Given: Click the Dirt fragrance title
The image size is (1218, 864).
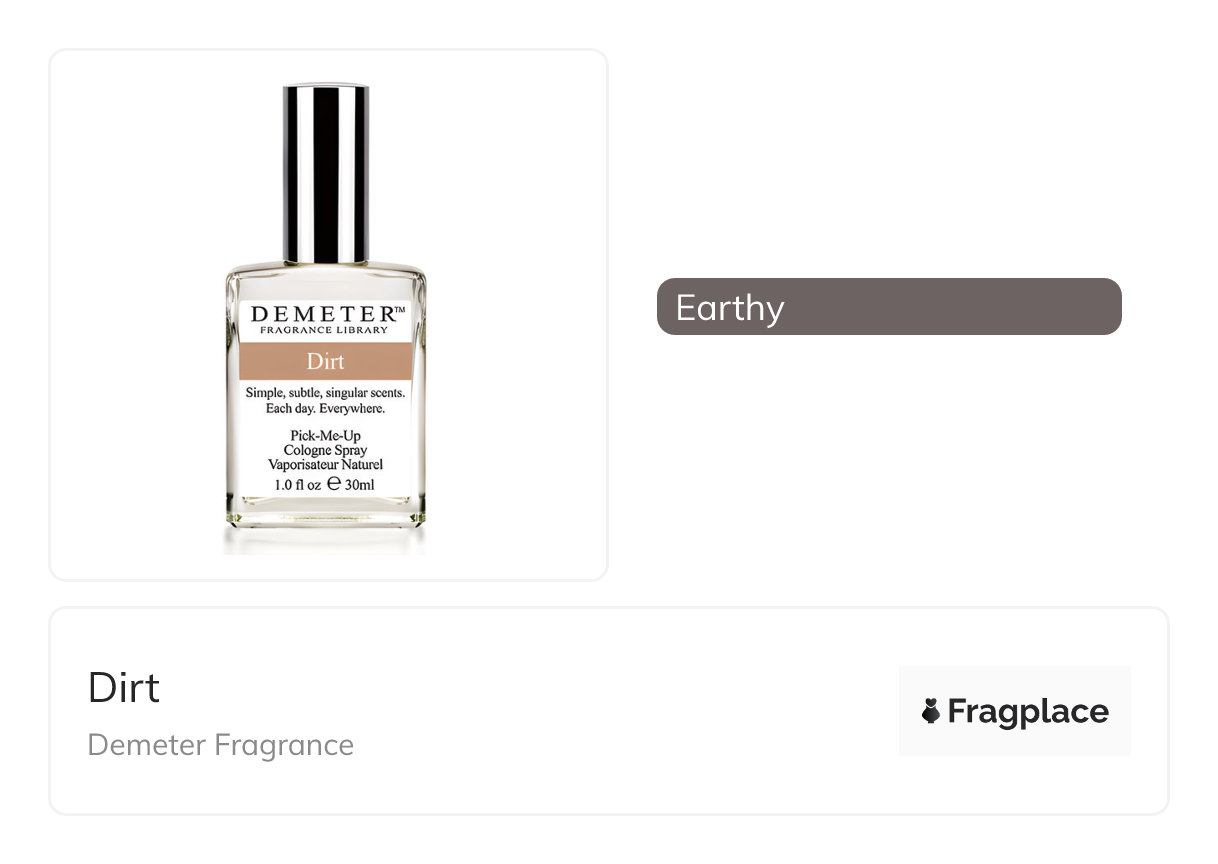Looking at the screenshot, I should click(124, 688).
